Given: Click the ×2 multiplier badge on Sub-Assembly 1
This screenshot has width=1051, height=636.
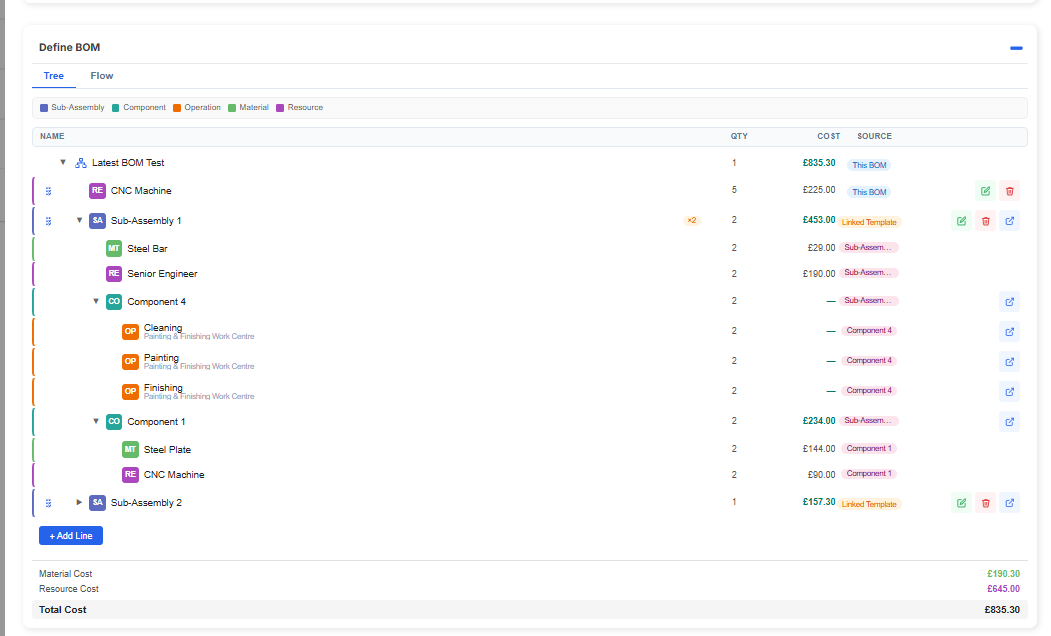Looking at the screenshot, I should point(692,220).
